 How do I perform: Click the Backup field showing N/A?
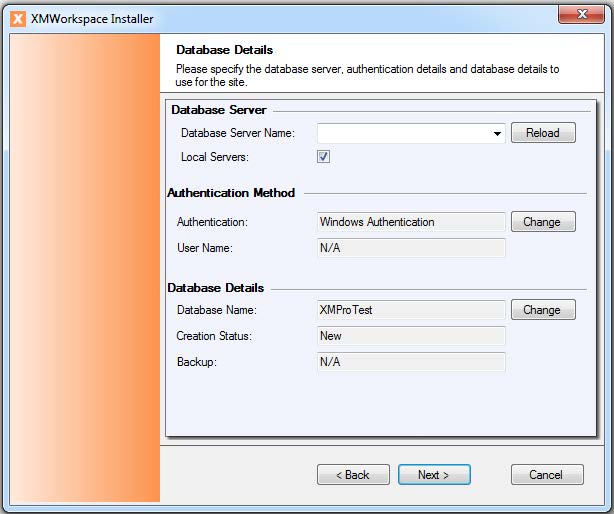click(x=410, y=362)
